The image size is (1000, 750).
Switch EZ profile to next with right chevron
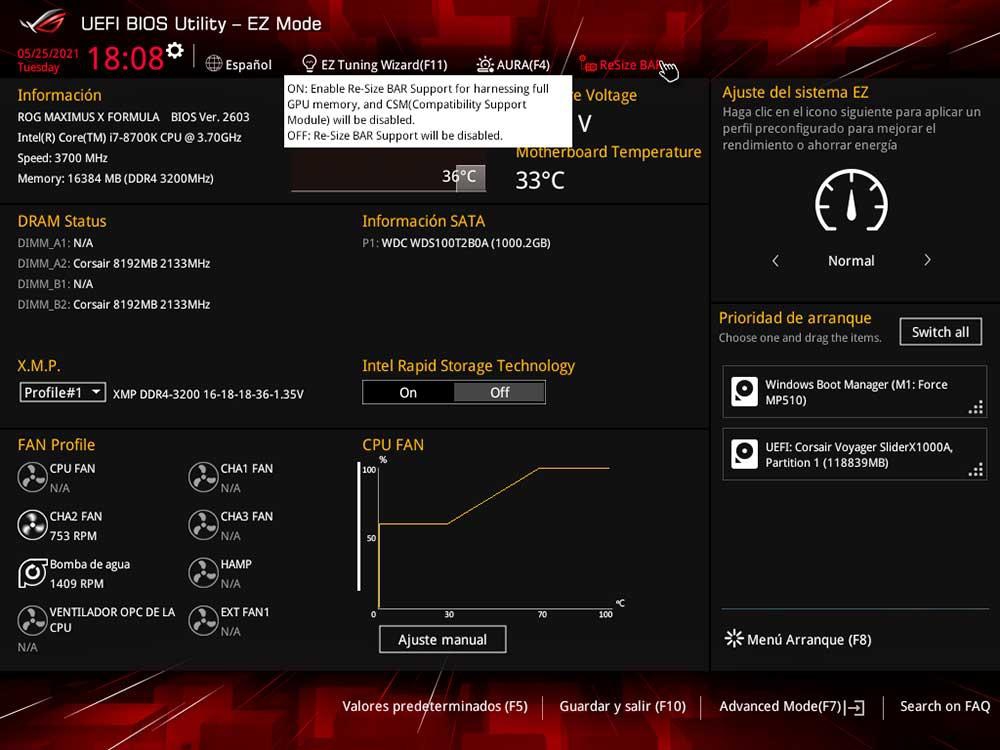[927, 260]
